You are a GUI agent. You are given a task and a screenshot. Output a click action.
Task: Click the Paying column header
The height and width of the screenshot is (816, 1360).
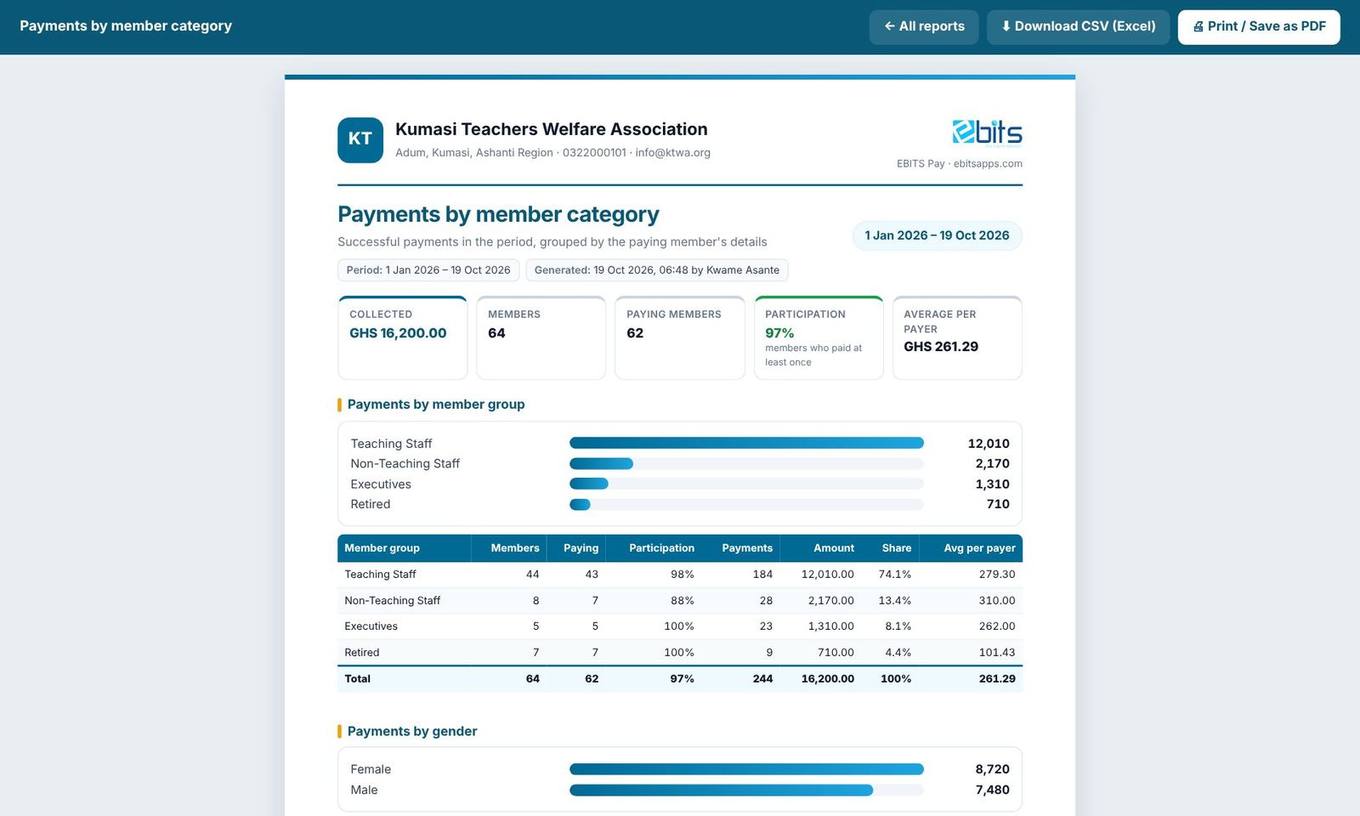click(x=577, y=548)
